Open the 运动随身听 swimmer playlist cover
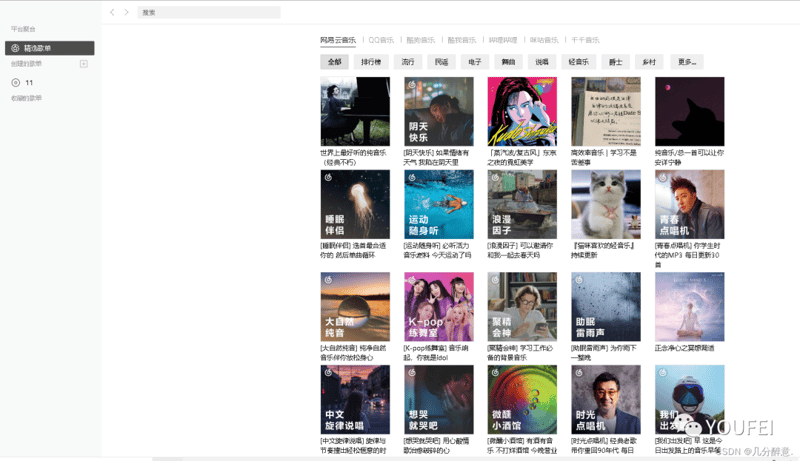Image resolution: width=800 pixels, height=461 pixels. [439, 204]
